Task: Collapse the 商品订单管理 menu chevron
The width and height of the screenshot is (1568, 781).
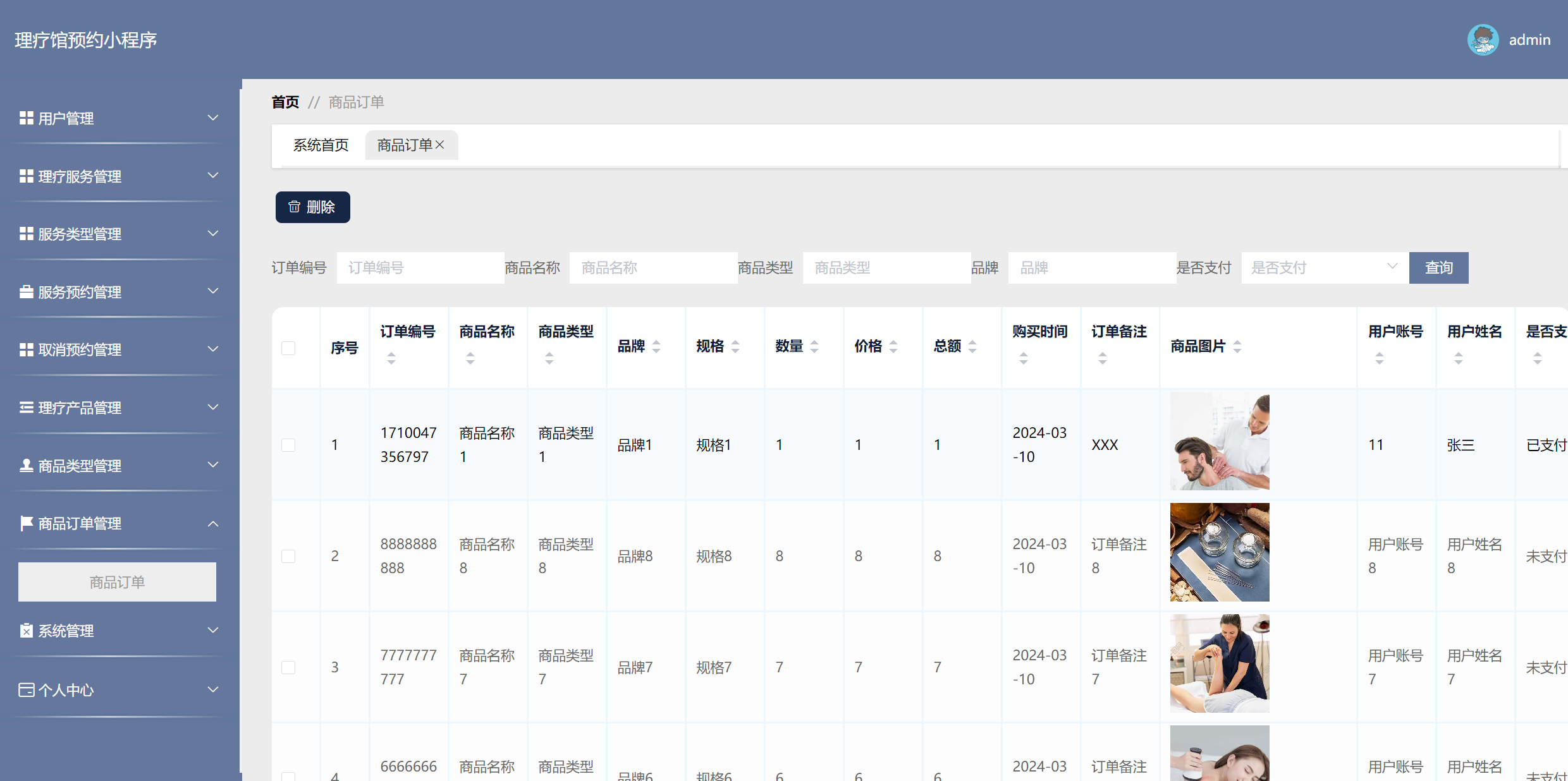Action: point(213,523)
